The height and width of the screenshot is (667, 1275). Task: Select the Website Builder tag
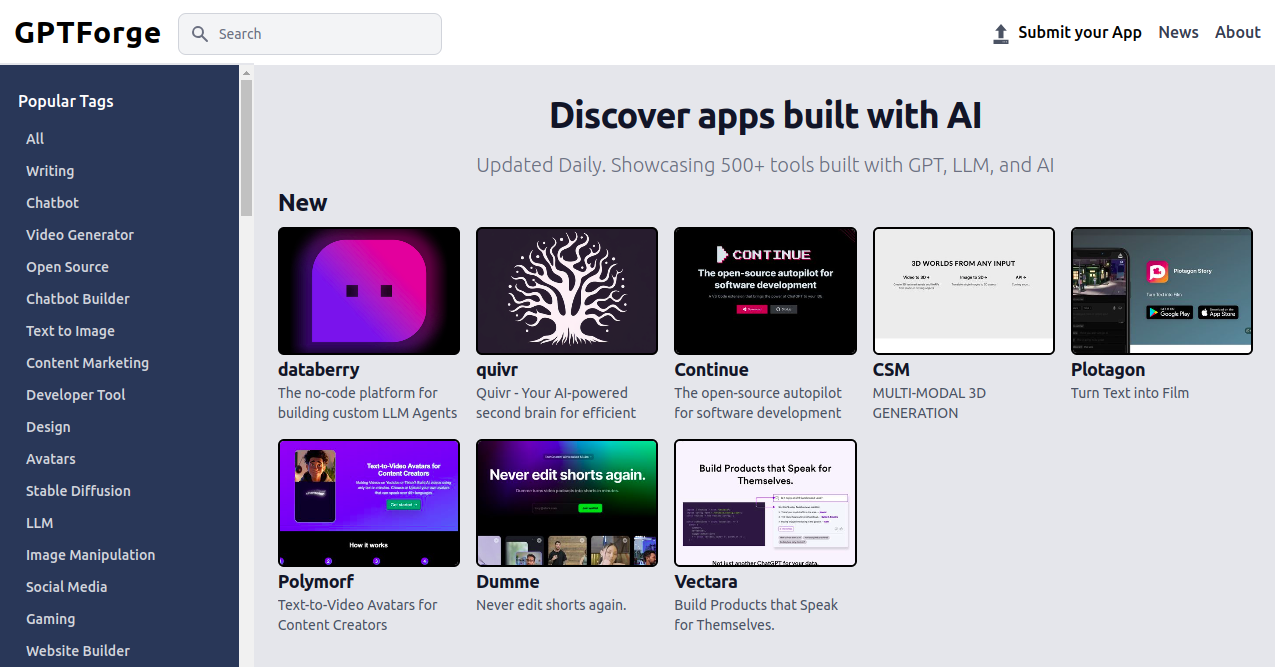tap(78, 651)
